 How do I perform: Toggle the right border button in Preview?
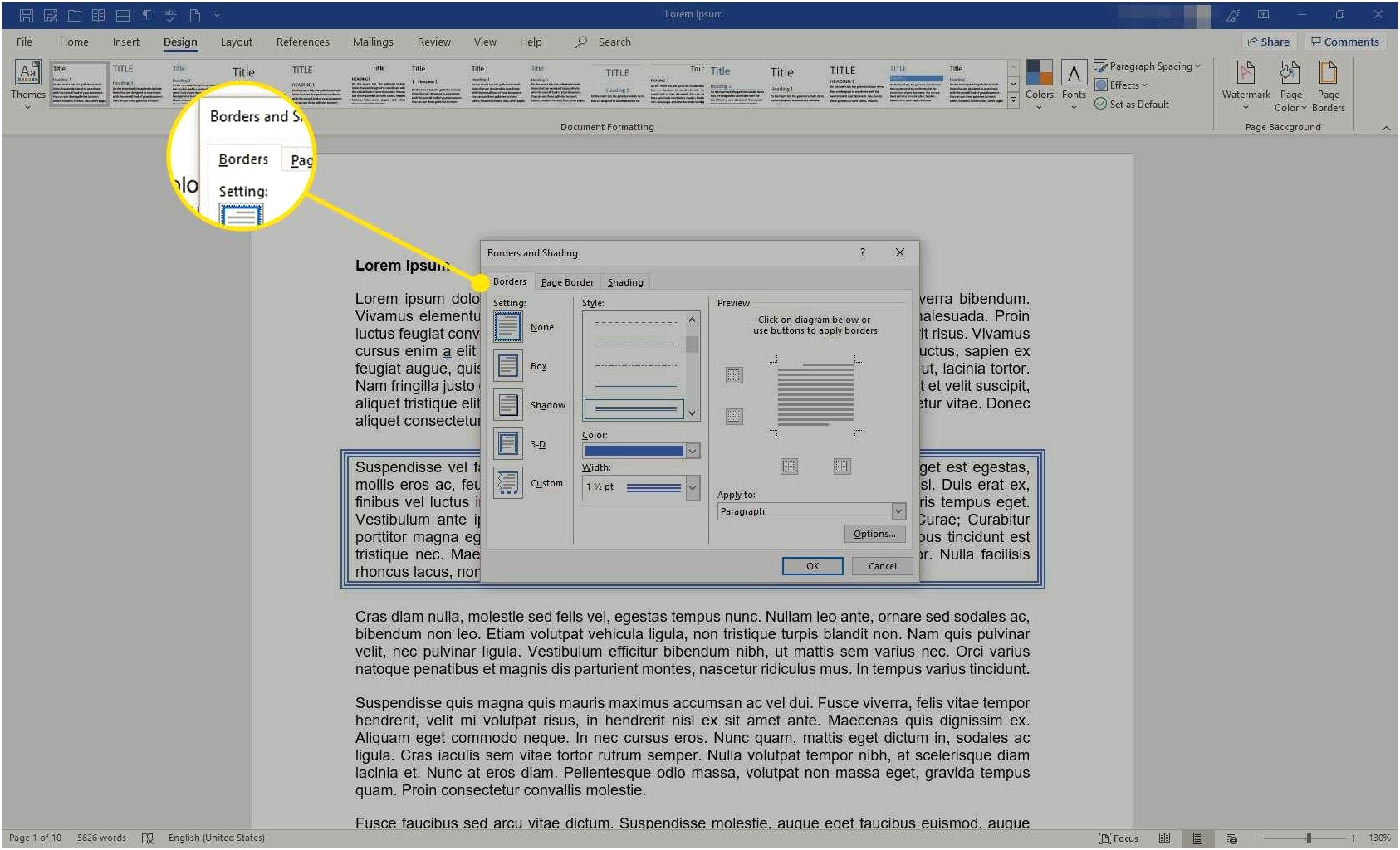click(841, 467)
